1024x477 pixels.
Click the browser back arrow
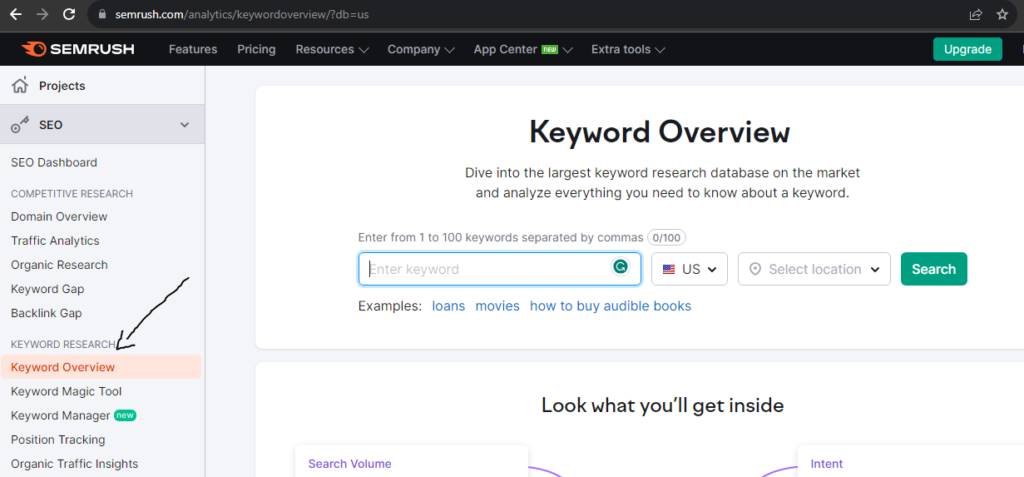point(15,14)
